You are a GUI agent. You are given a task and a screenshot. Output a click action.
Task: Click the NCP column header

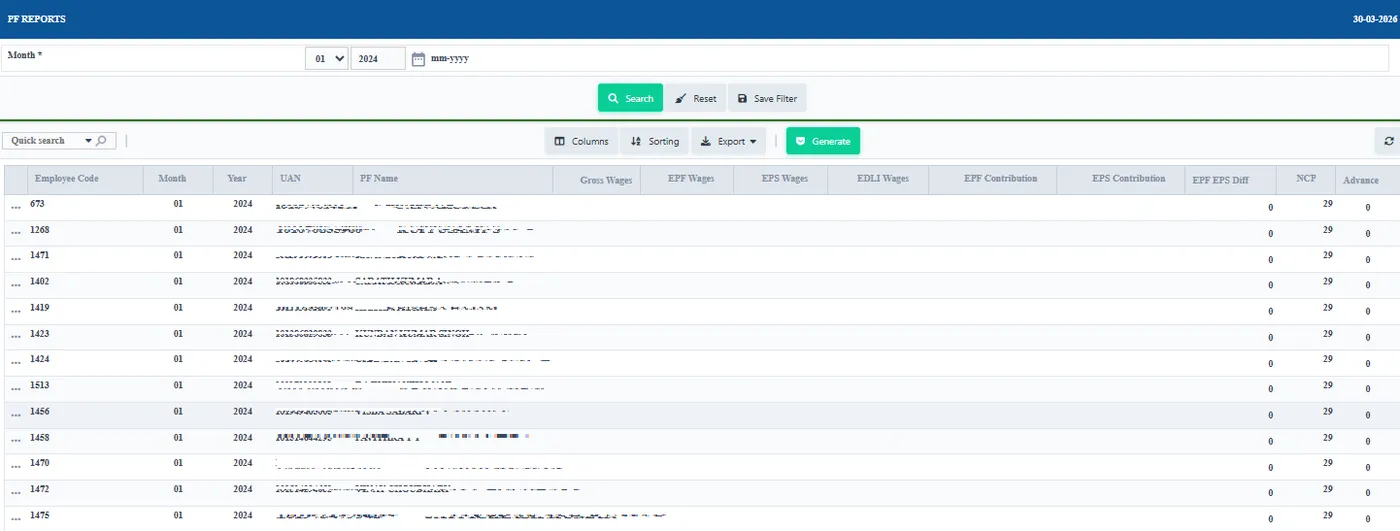(x=1307, y=178)
